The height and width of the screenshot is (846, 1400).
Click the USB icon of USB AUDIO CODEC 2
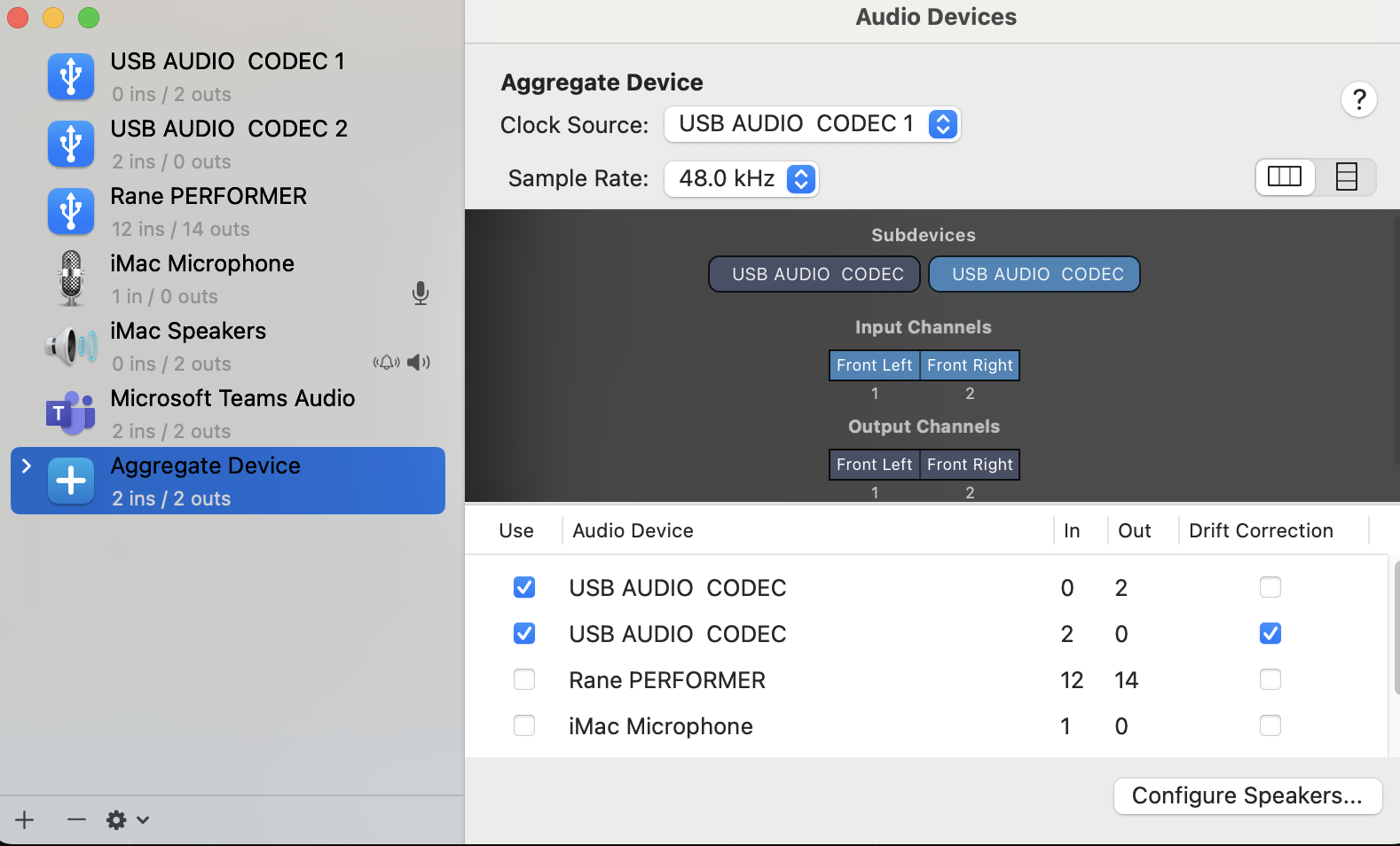pos(71,144)
